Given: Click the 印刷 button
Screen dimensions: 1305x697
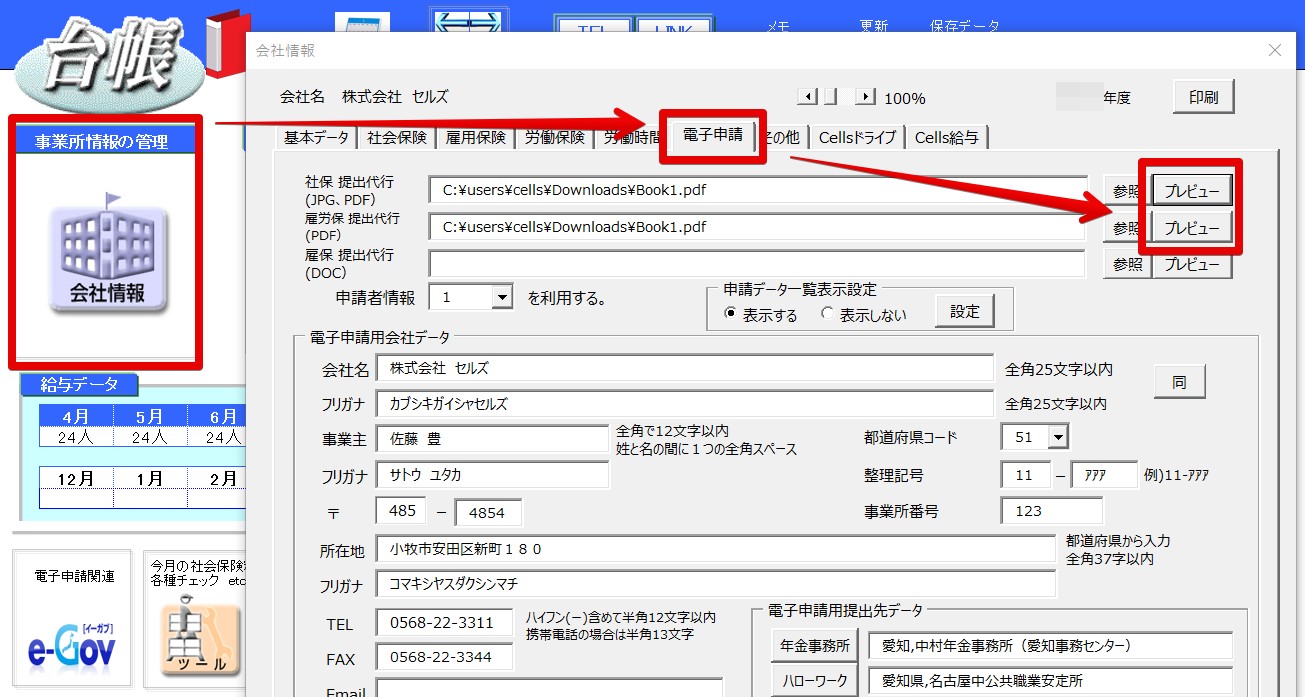Looking at the screenshot, I should tap(1204, 96).
